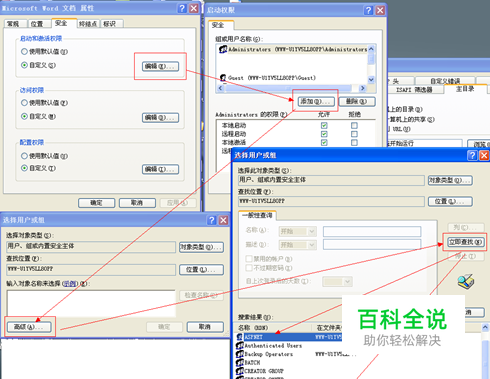Click 添加 button in 启动权限 dialog

[x=316, y=101]
